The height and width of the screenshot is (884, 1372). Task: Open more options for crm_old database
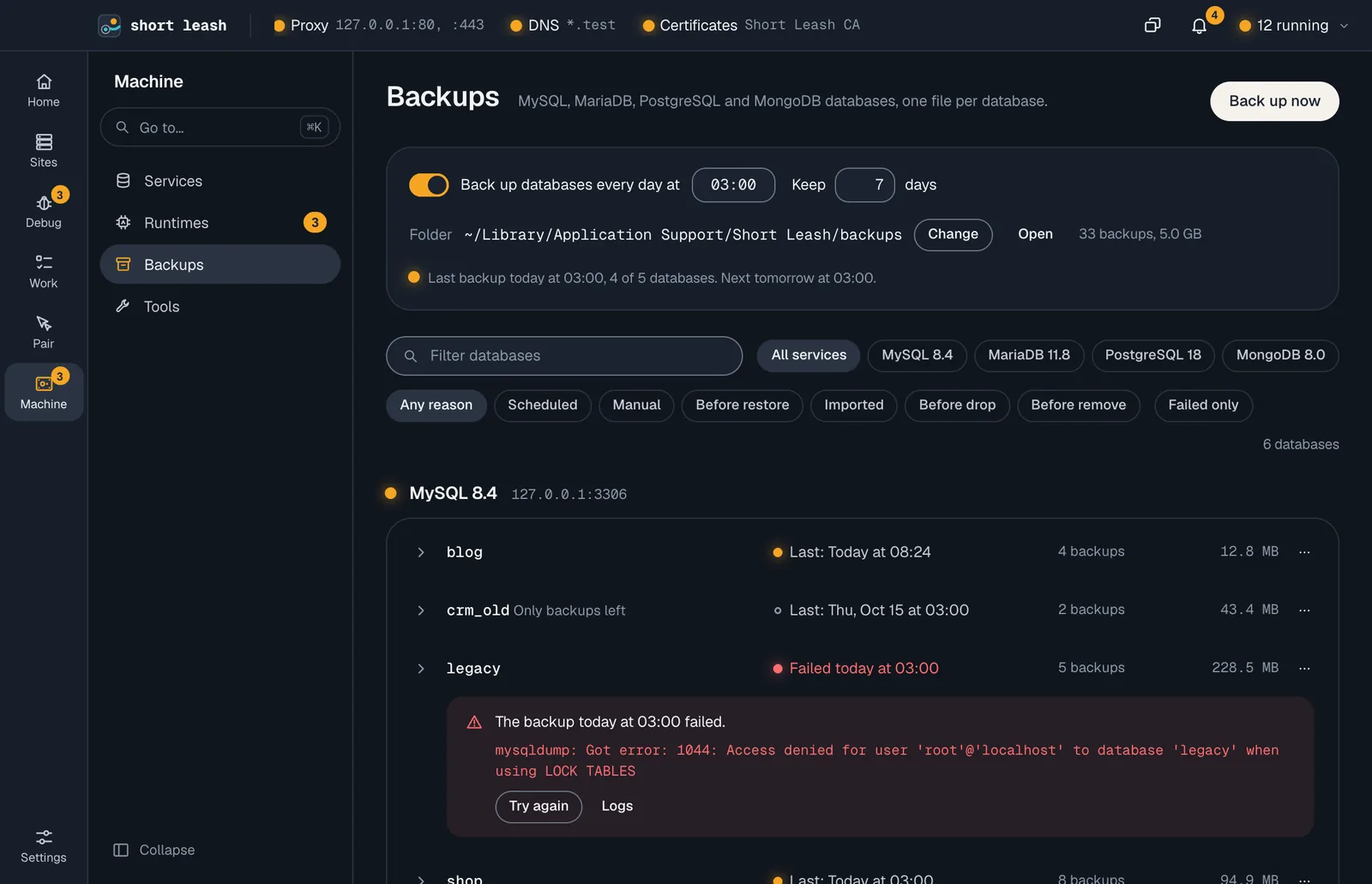point(1304,610)
